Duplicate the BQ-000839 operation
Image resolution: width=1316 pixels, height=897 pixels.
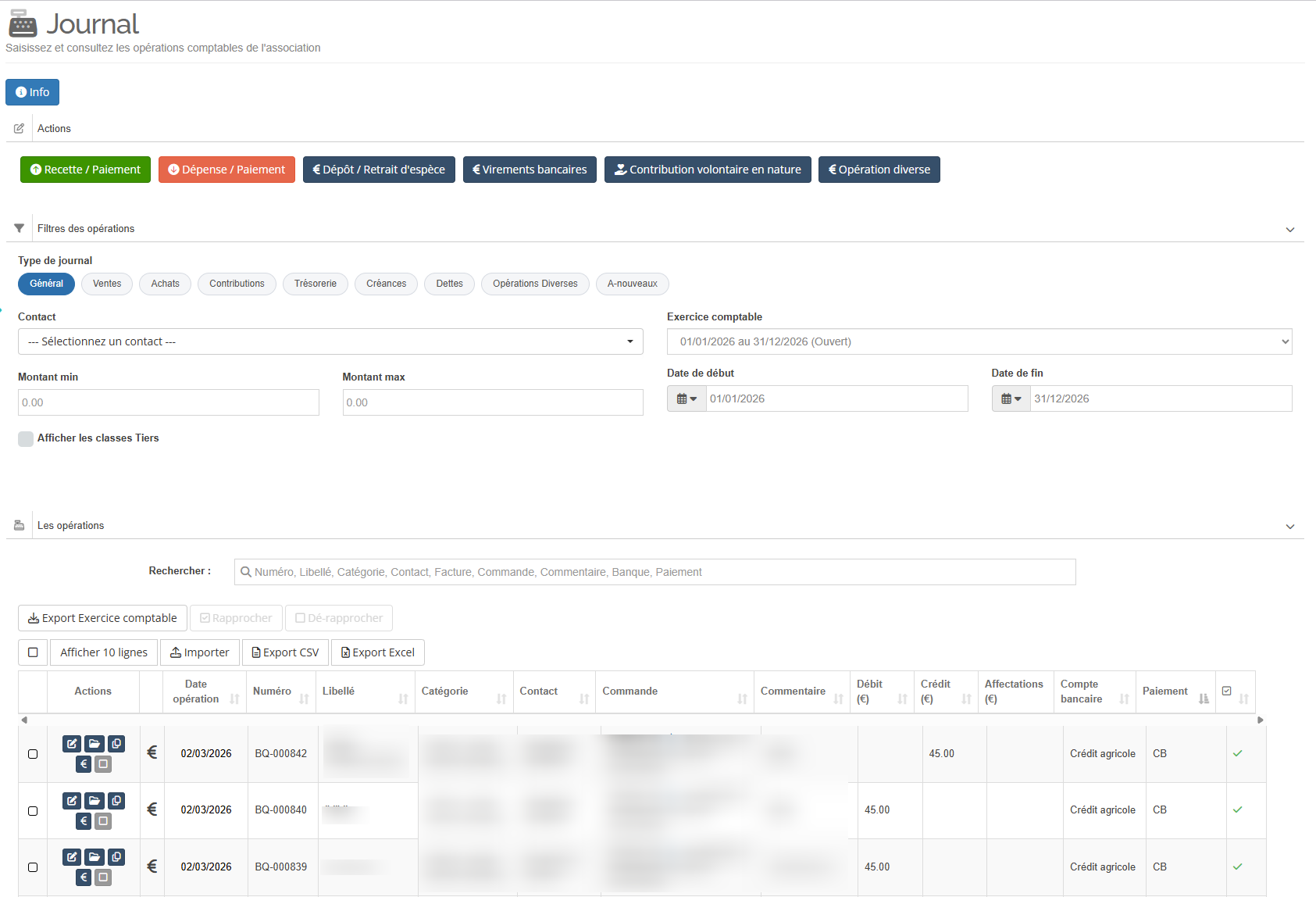[116, 857]
